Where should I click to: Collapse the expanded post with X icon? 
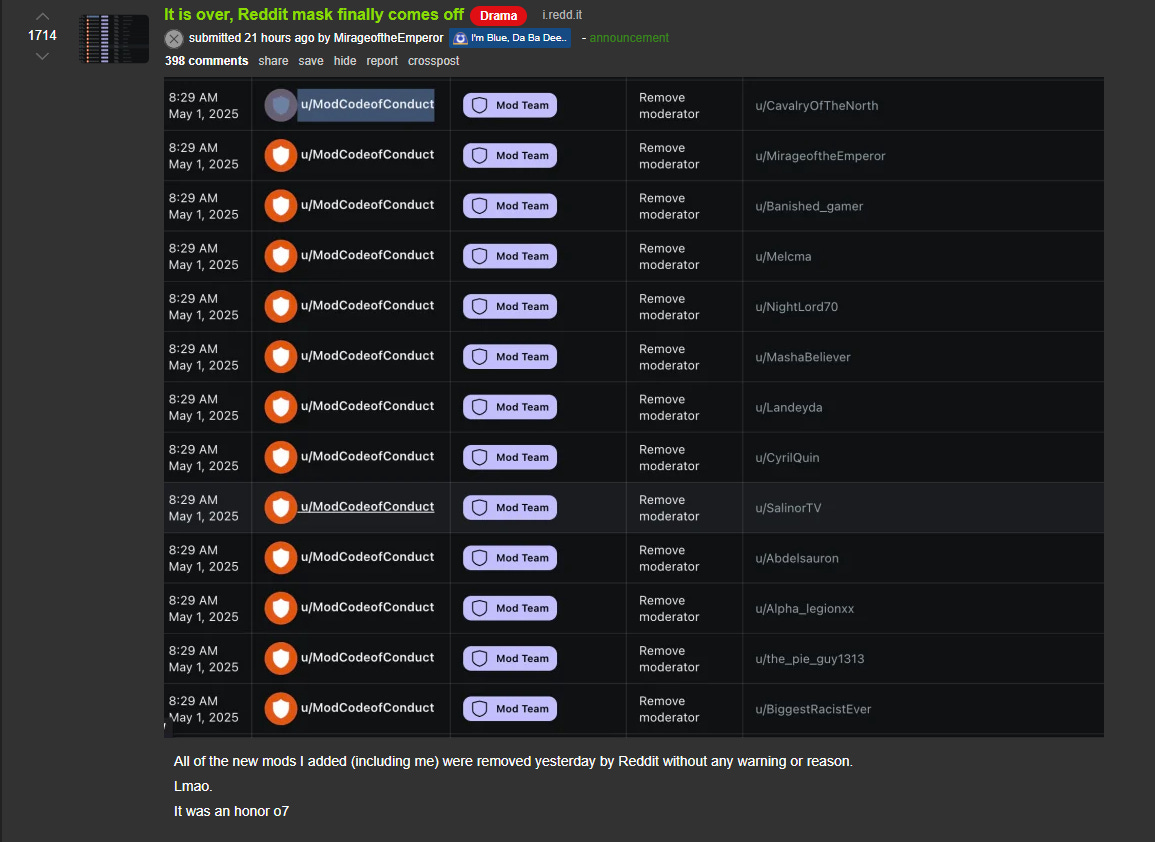[x=174, y=38]
